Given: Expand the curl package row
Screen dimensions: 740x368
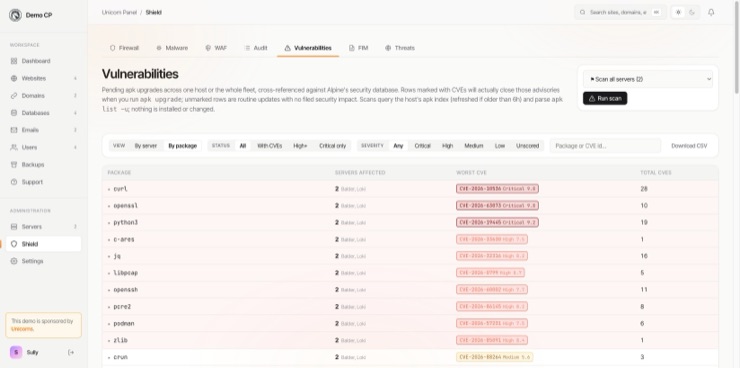Looking at the screenshot, I should coord(410,189).
